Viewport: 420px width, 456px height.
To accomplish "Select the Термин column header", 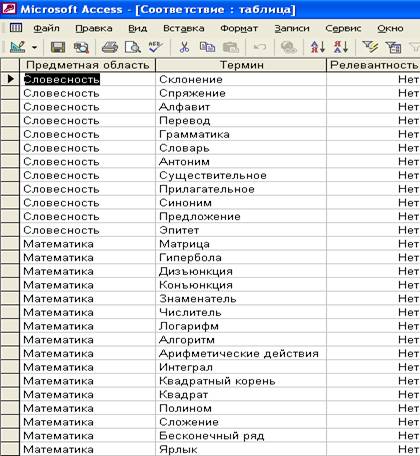I will 241,65.
